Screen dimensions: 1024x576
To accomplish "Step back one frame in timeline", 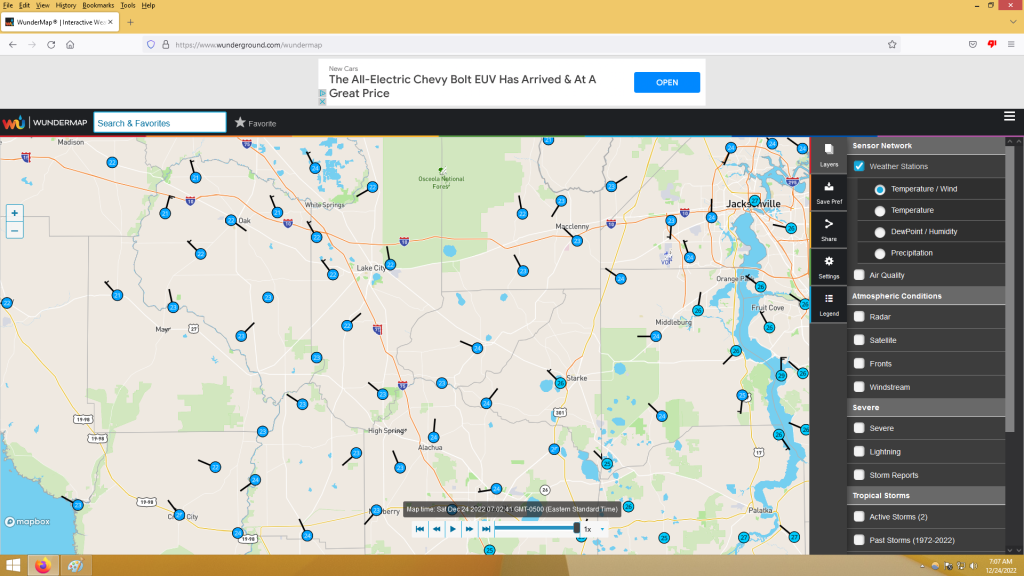I will pos(436,529).
